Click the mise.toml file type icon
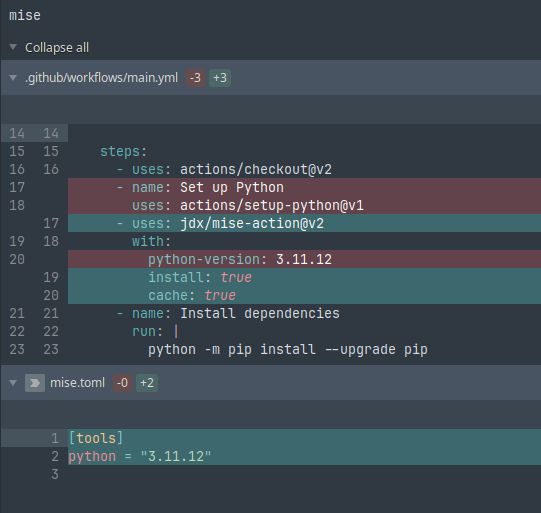This screenshot has width=541, height=513. [35, 383]
